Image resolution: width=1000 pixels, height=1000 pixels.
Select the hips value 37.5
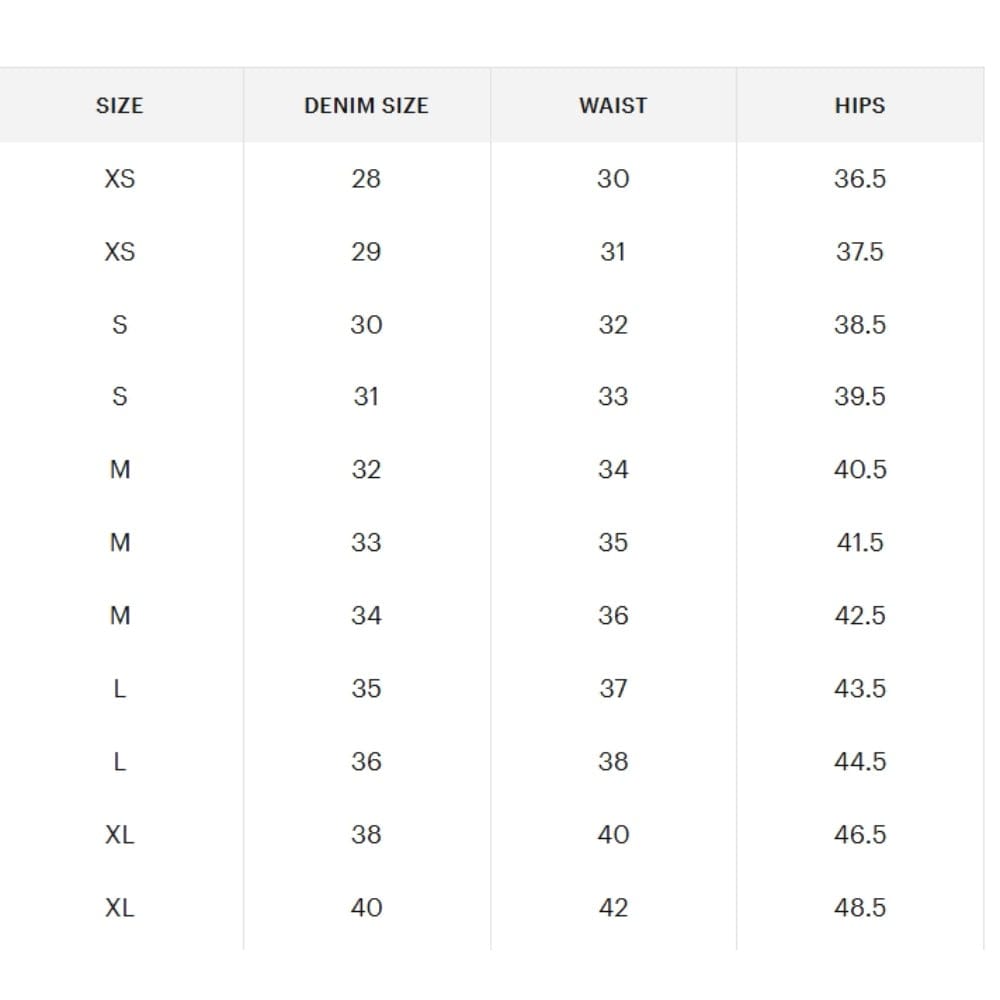860,252
